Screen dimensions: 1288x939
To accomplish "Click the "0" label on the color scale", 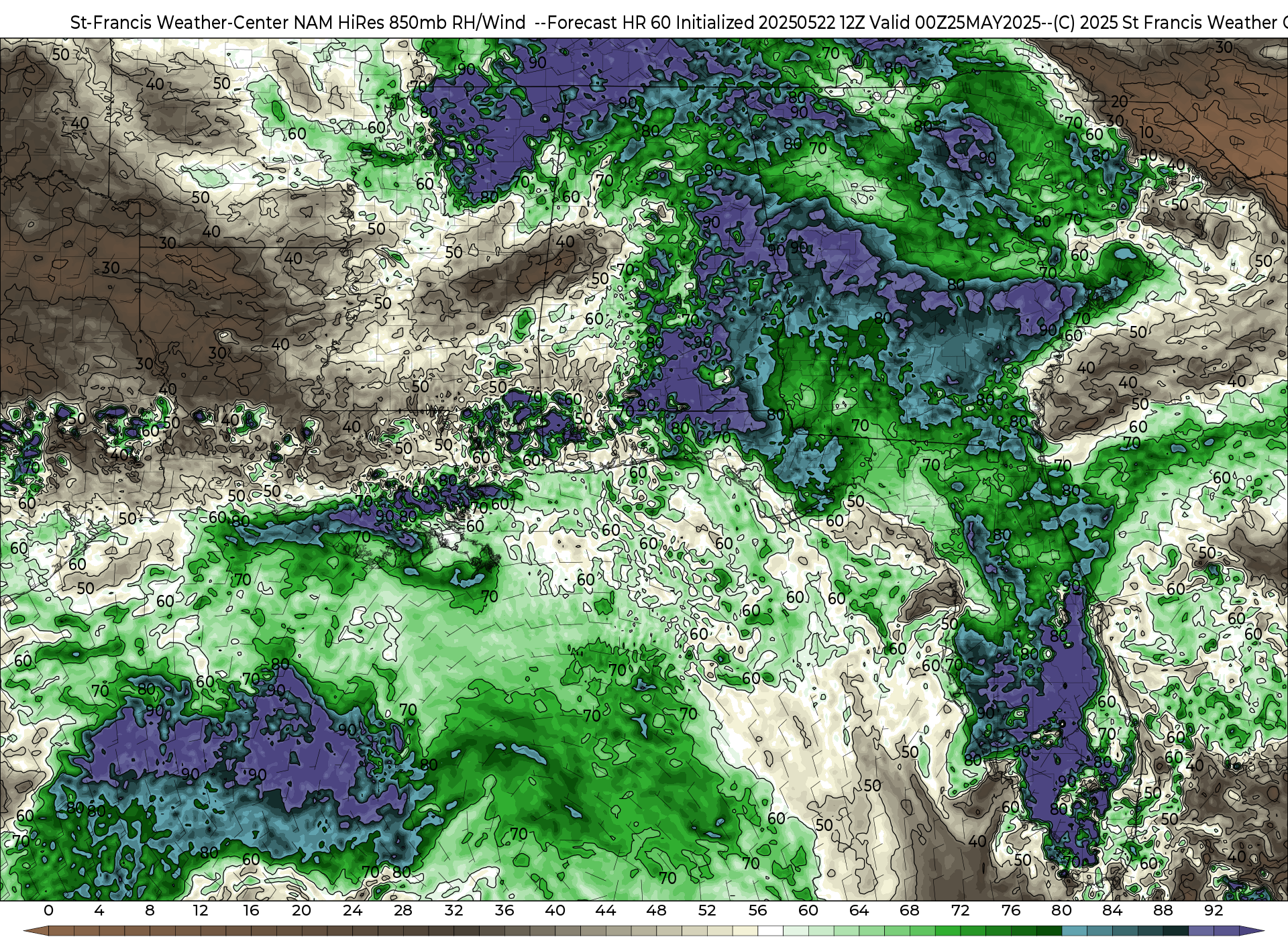I will [48, 910].
